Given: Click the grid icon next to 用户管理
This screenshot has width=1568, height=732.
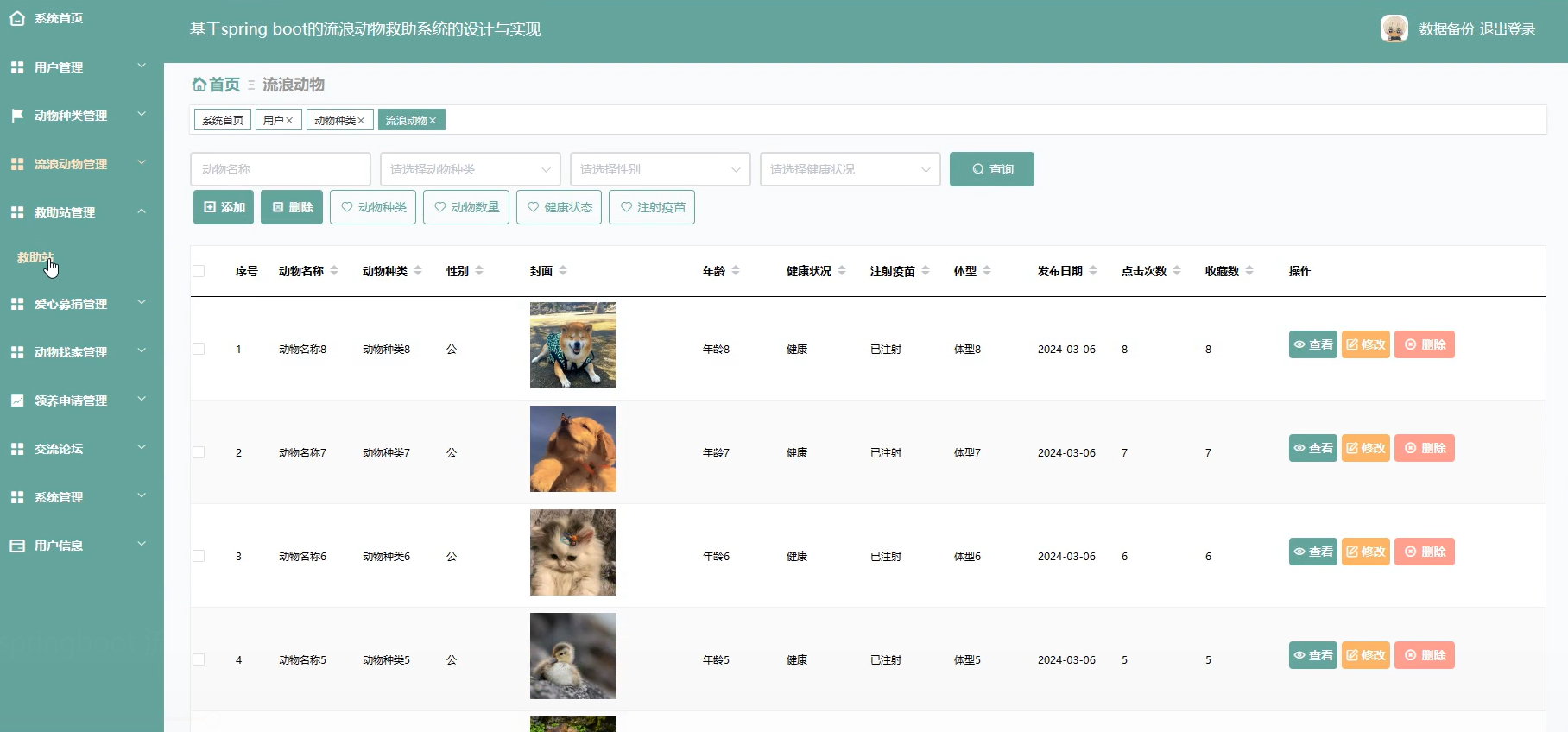Looking at the screenshot, I should coord(17,66).
